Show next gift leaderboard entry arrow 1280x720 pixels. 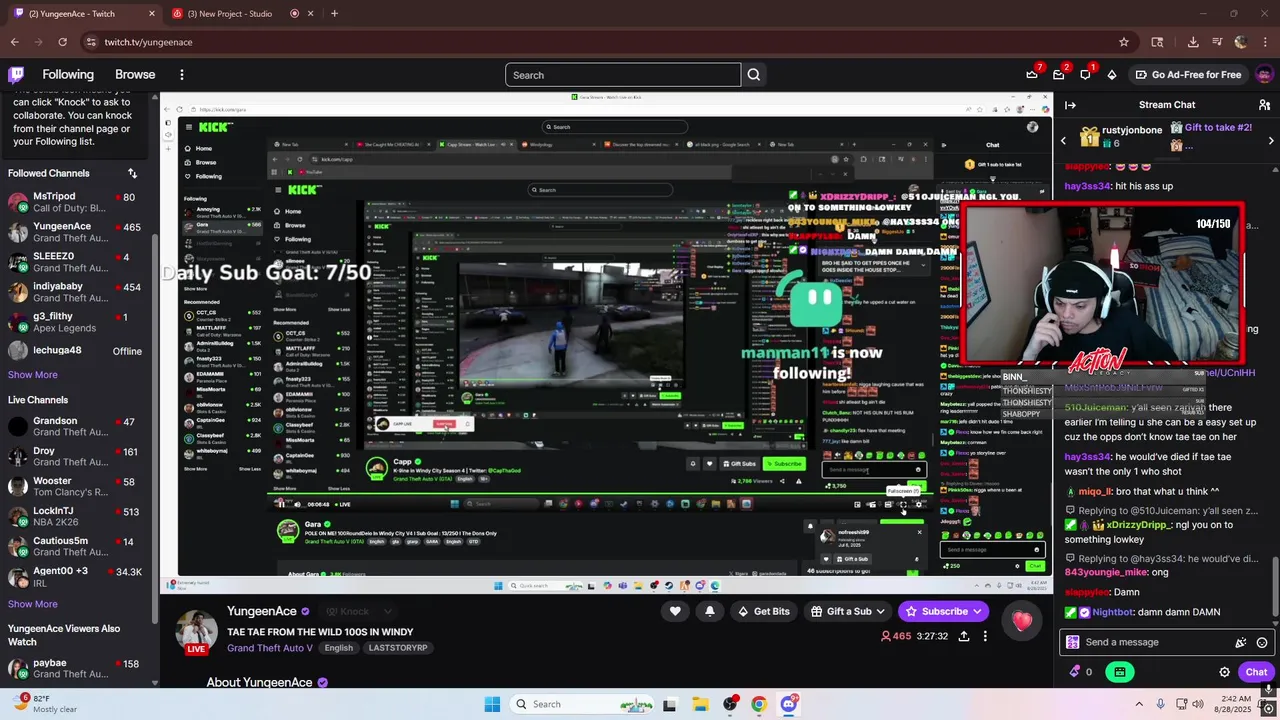coord(1271,141)
